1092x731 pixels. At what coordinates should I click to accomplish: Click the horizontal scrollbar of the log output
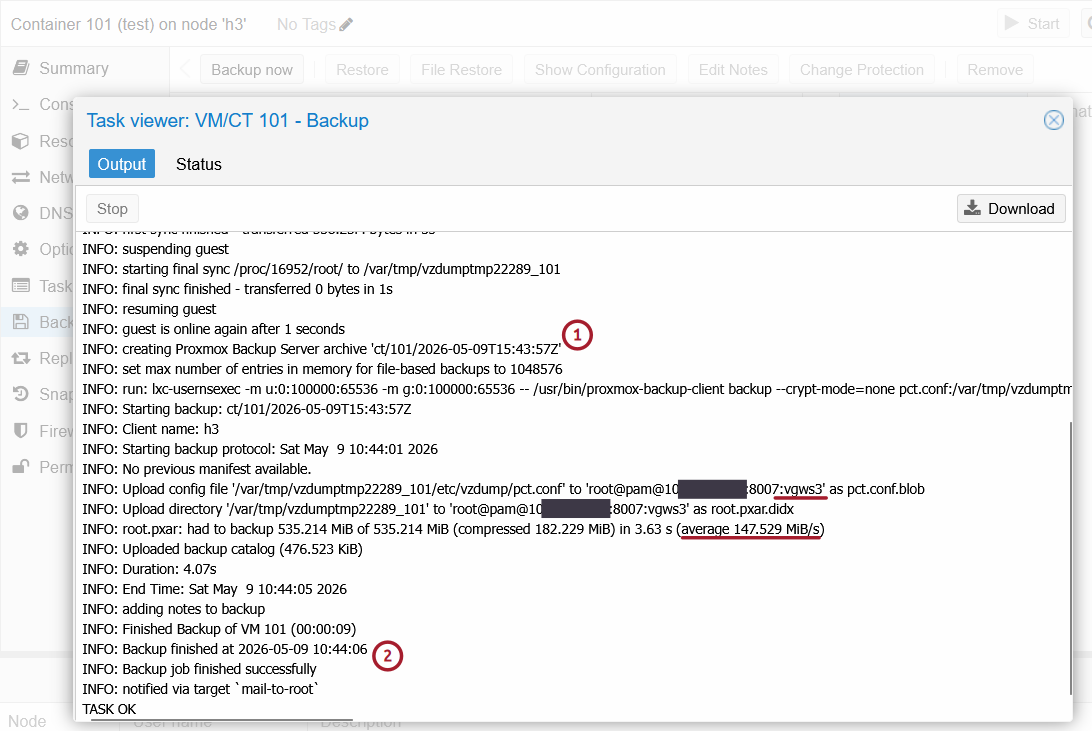[x=221, y=720]
